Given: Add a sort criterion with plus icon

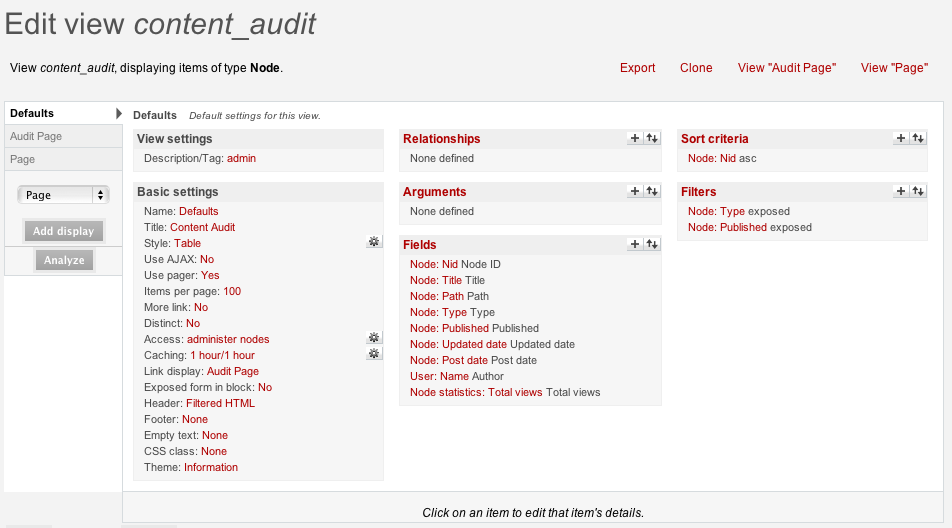Looking at the screenshot, I should tap(901, 139).
